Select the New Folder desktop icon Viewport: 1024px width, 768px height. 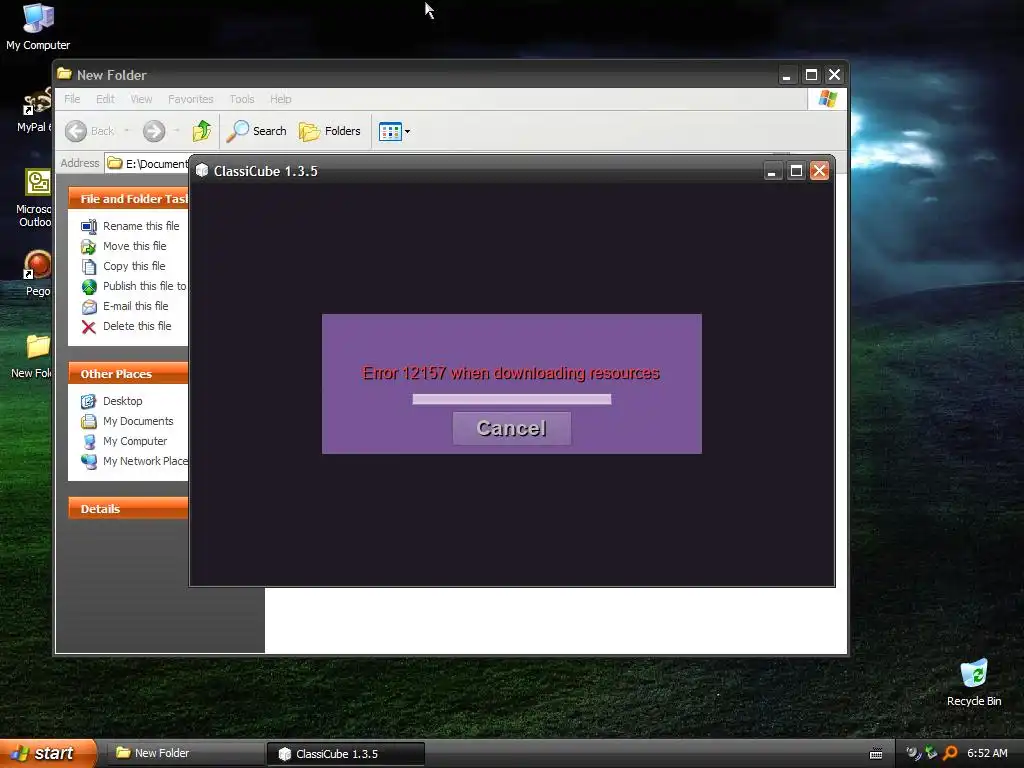[32, 357]
